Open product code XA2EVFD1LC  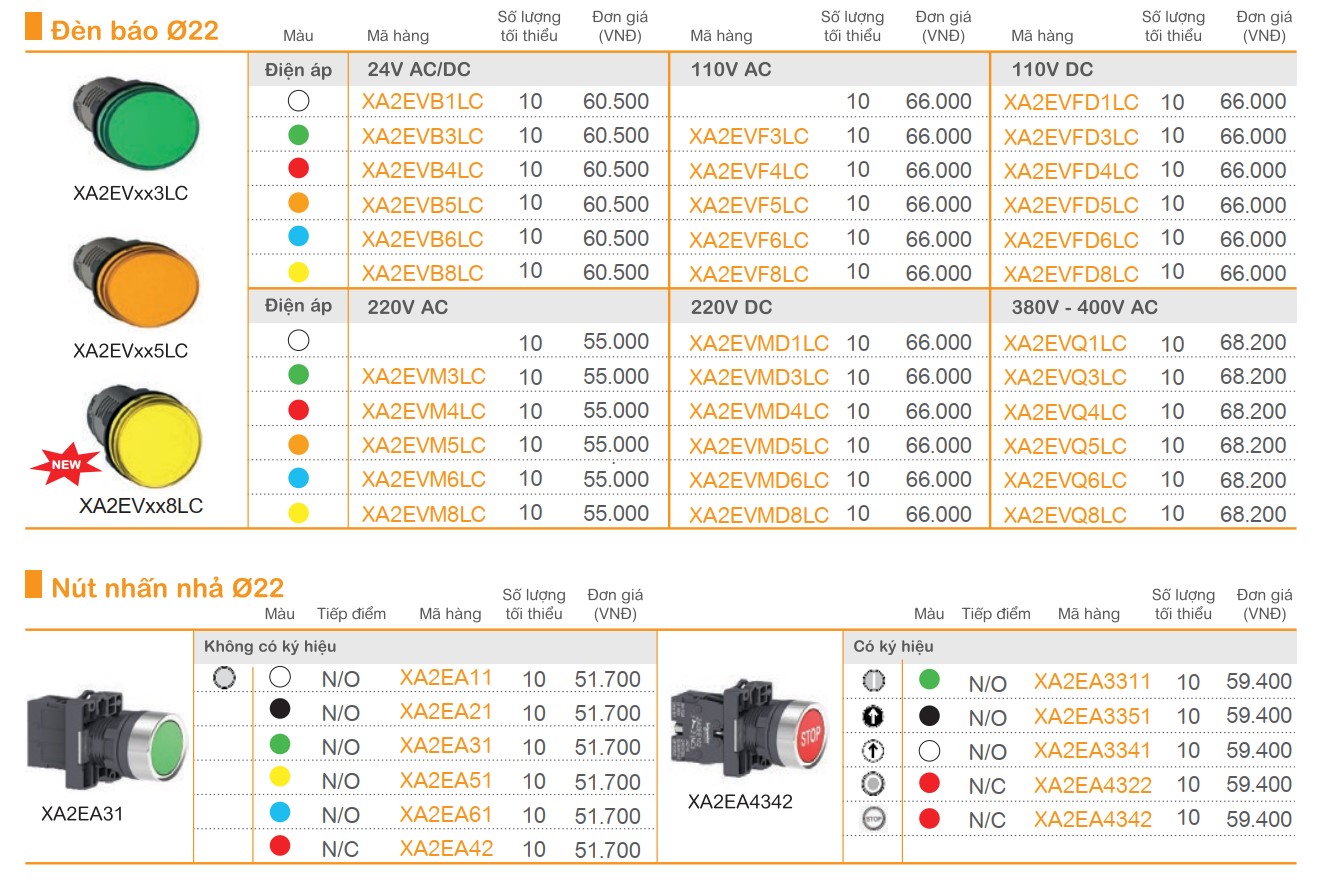click(1071, 102)
